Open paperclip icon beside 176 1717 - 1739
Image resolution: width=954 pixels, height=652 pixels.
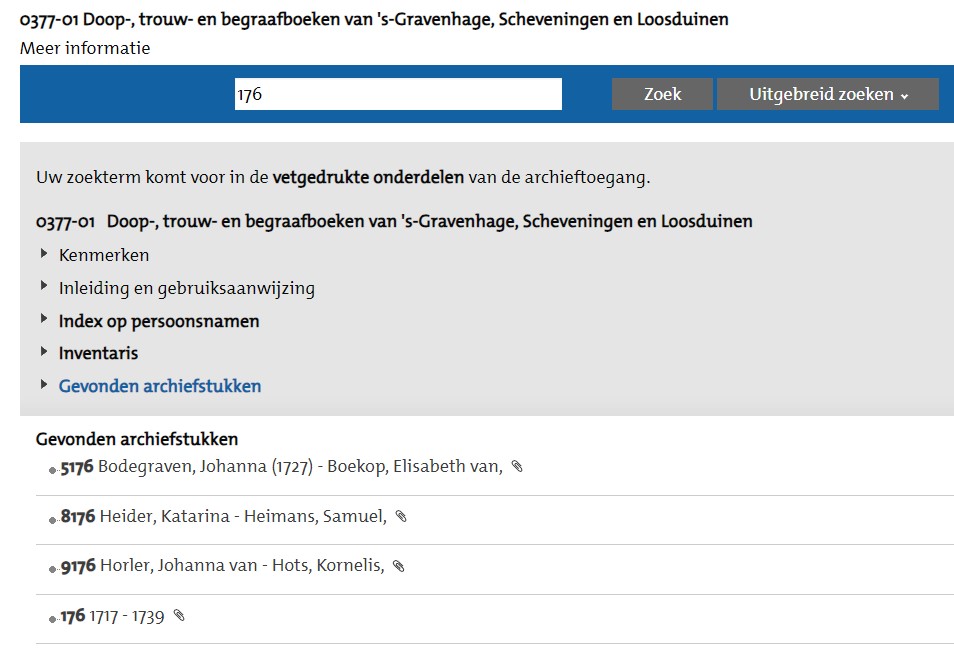(x=179, y=616)
